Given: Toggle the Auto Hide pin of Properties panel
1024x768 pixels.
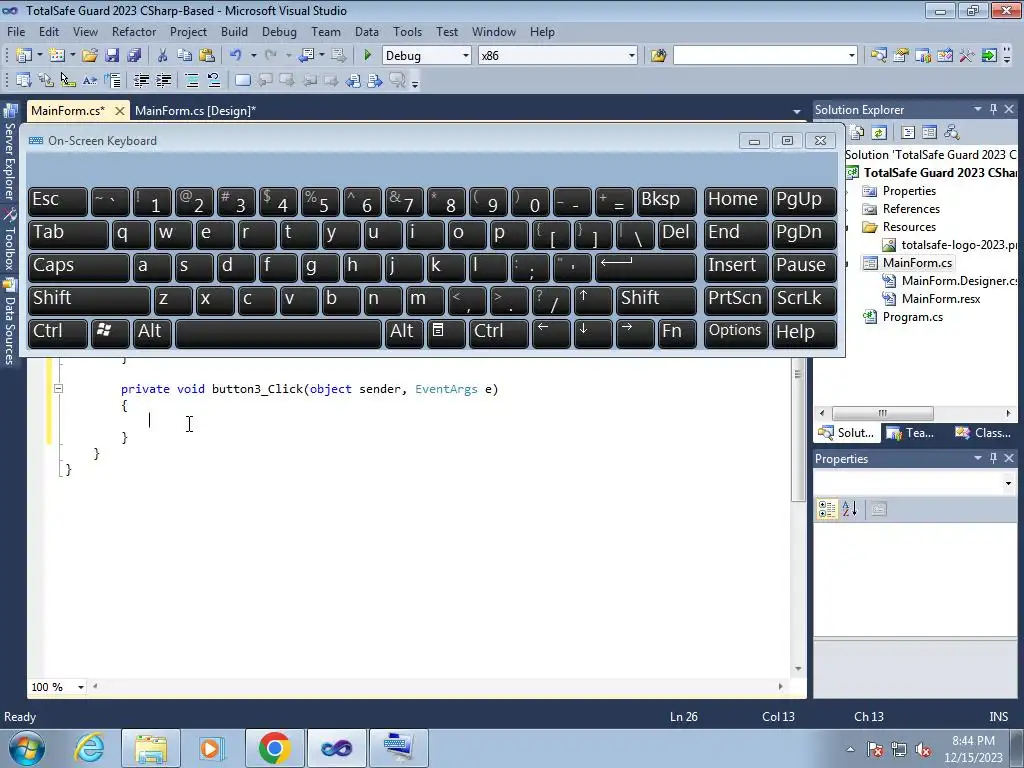Looking at the screenshot, I should tap(993, 458).
